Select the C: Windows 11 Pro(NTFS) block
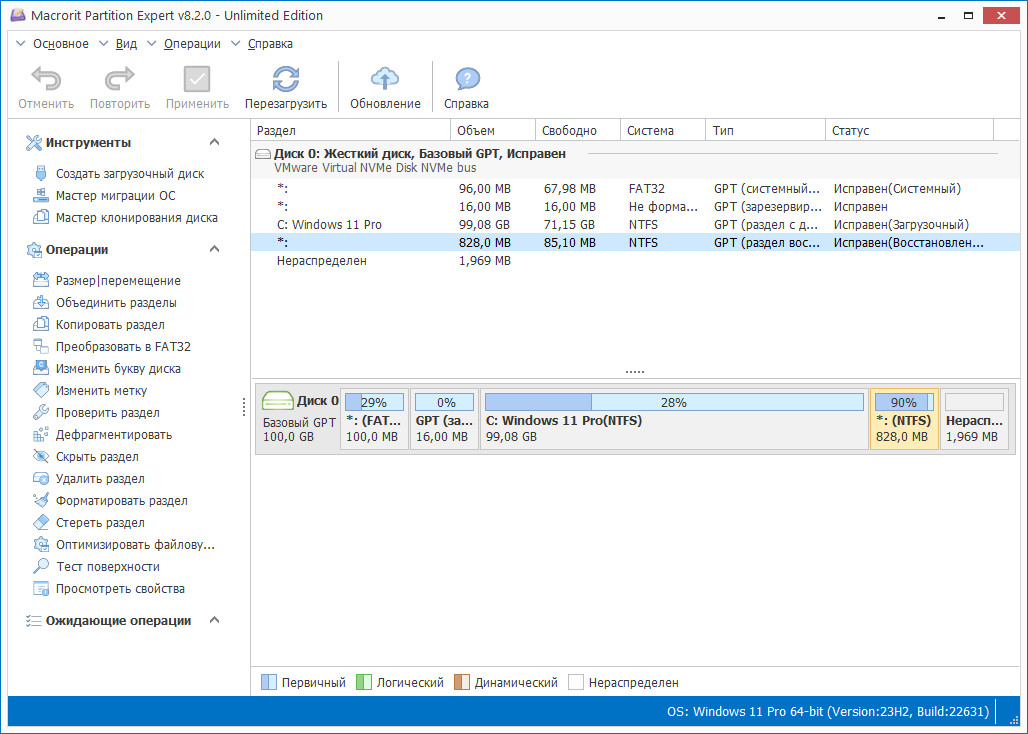The height and width of the screenshot is (734, 1028). [x=675, y=419]
